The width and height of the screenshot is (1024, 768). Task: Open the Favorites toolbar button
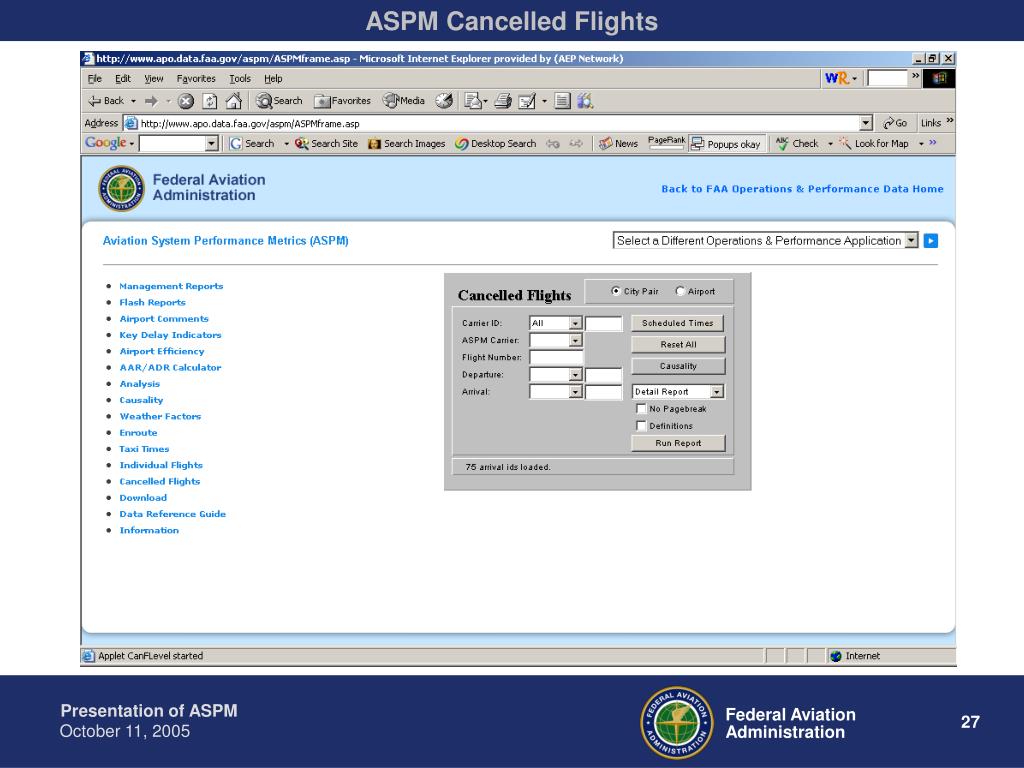click(342, 101)
